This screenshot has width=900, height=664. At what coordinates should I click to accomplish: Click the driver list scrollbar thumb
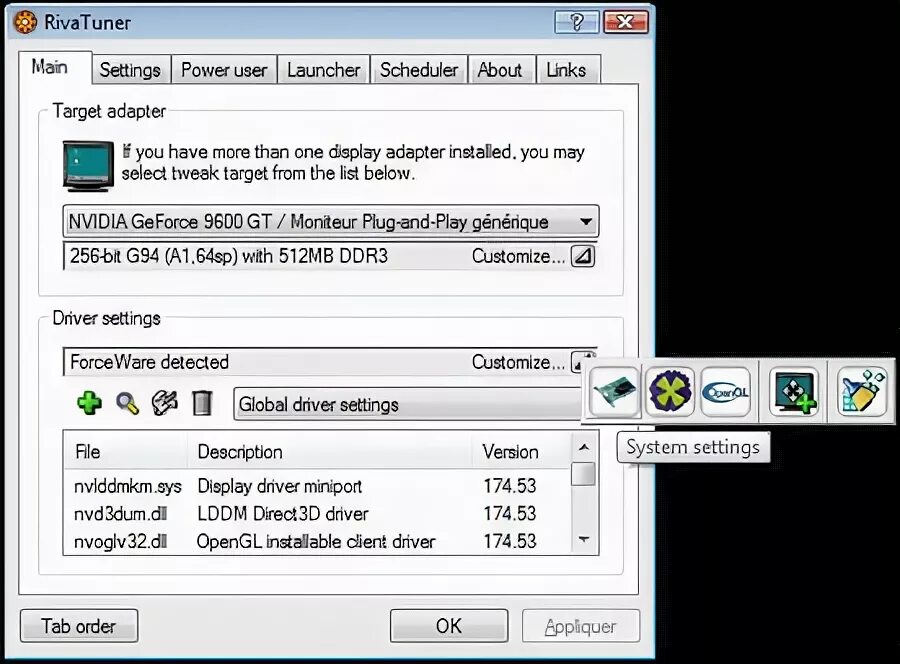tap(584, 474)
